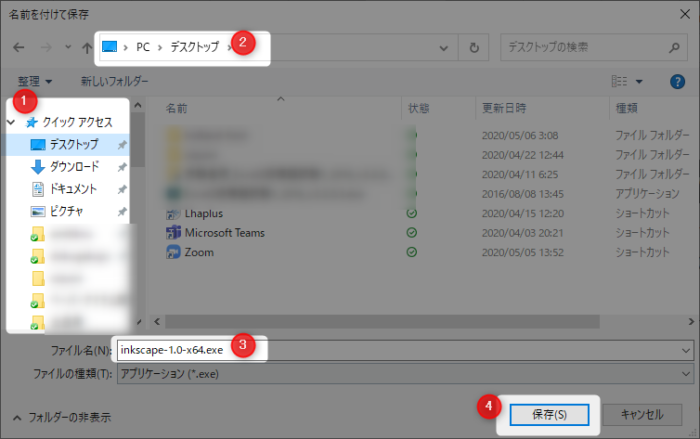
Task: Select the Lhaplus shortcut file
Action: click(206, 213)
